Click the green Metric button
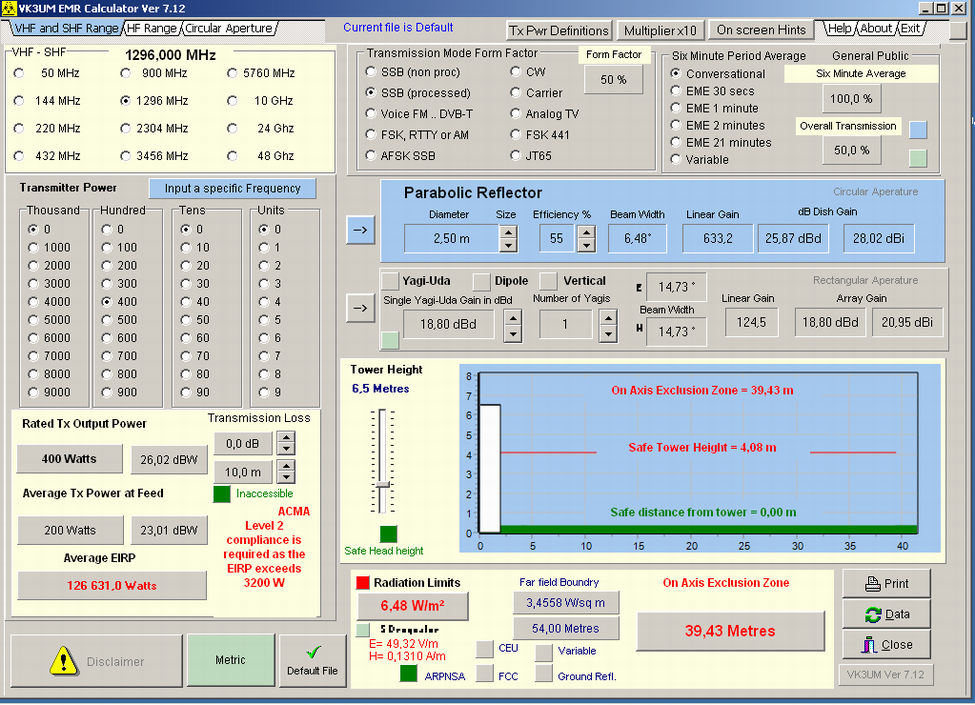The image size is (975, 705). coord(231,660)
